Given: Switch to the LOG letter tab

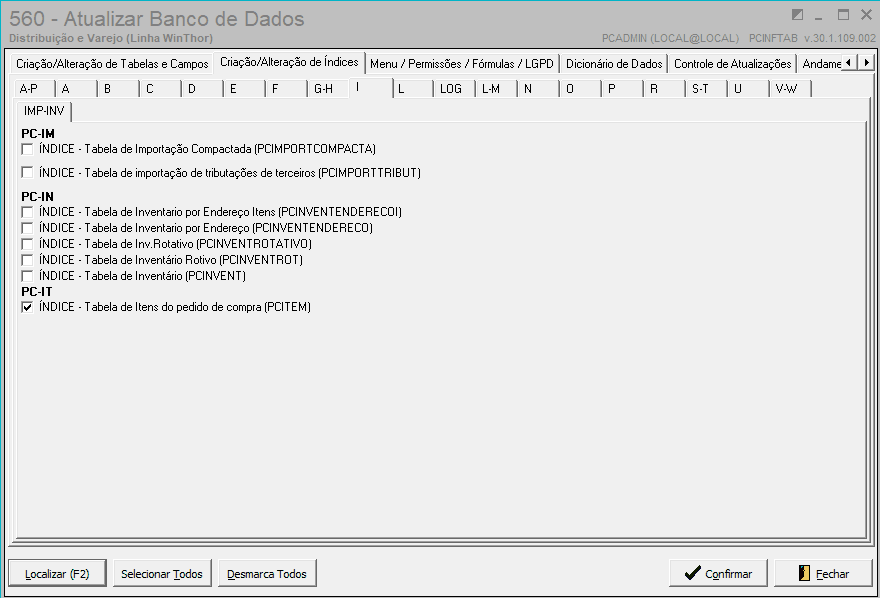Looking at the screenshot, I should point(451,88).
